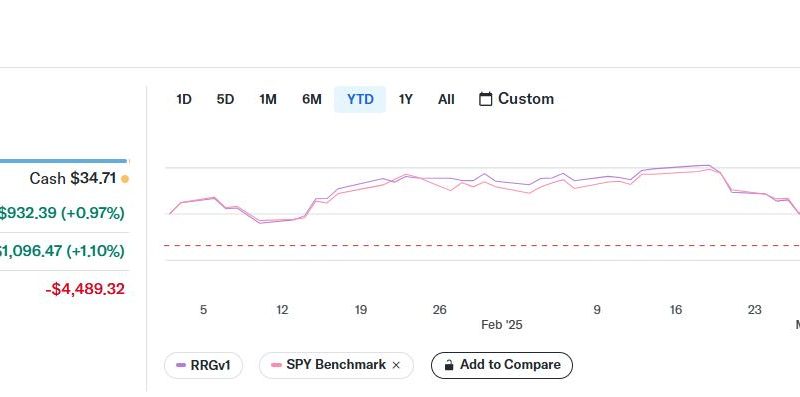Click the Add to Compare button
800x397 pixels.
coord(502,365)
